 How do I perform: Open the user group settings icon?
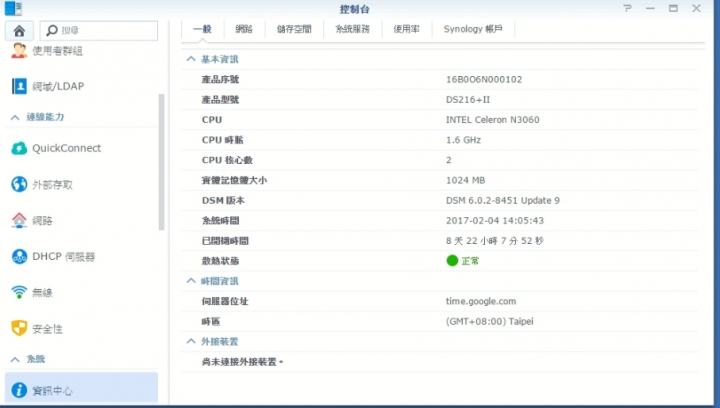(19, 50)
